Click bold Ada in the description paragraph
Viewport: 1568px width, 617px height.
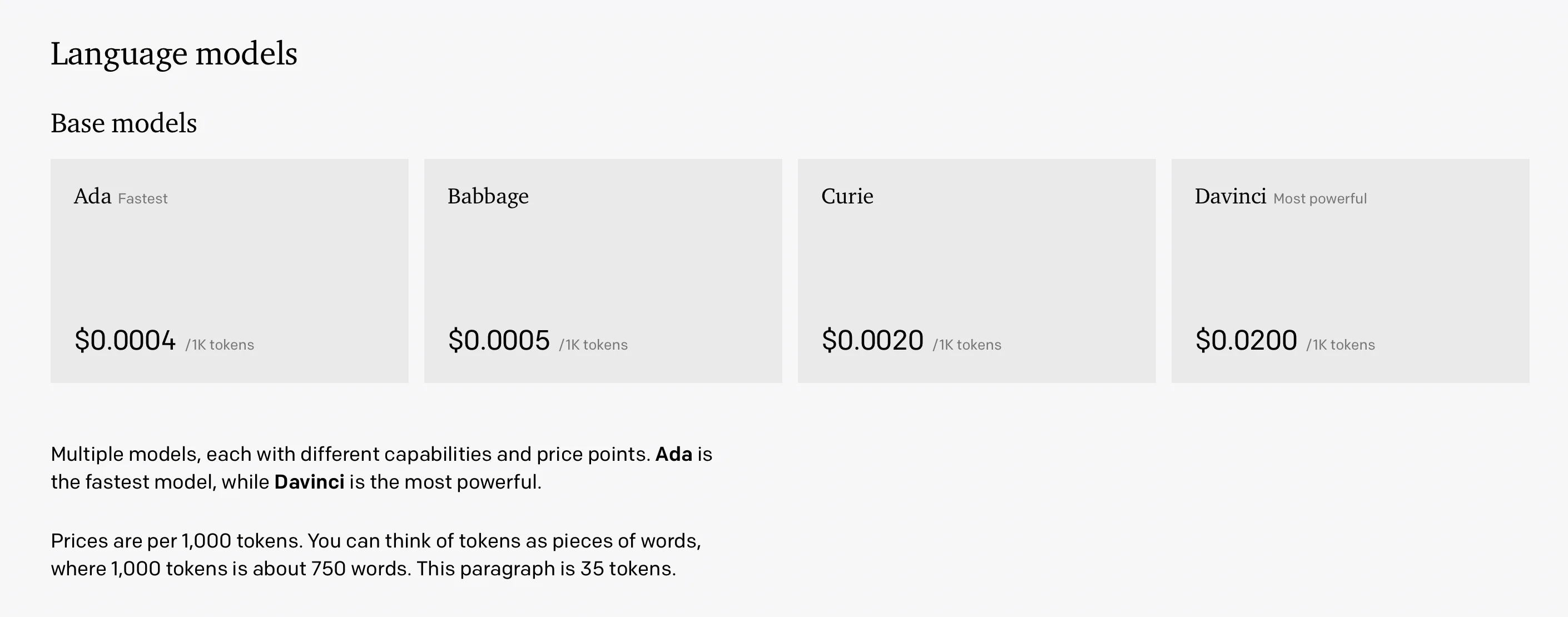(x=674, y=455)
